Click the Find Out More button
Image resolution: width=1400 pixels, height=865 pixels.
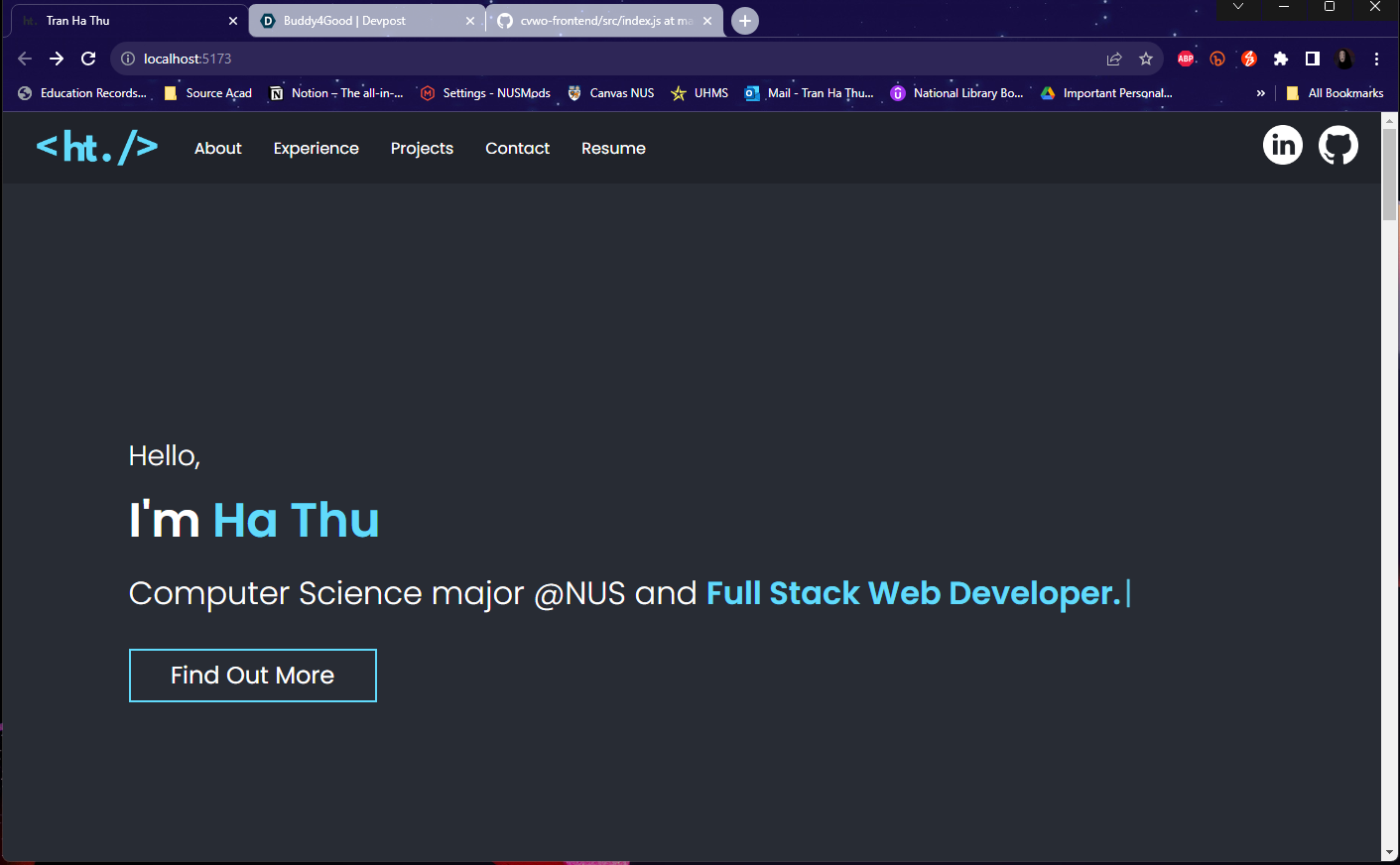point(253,676)
